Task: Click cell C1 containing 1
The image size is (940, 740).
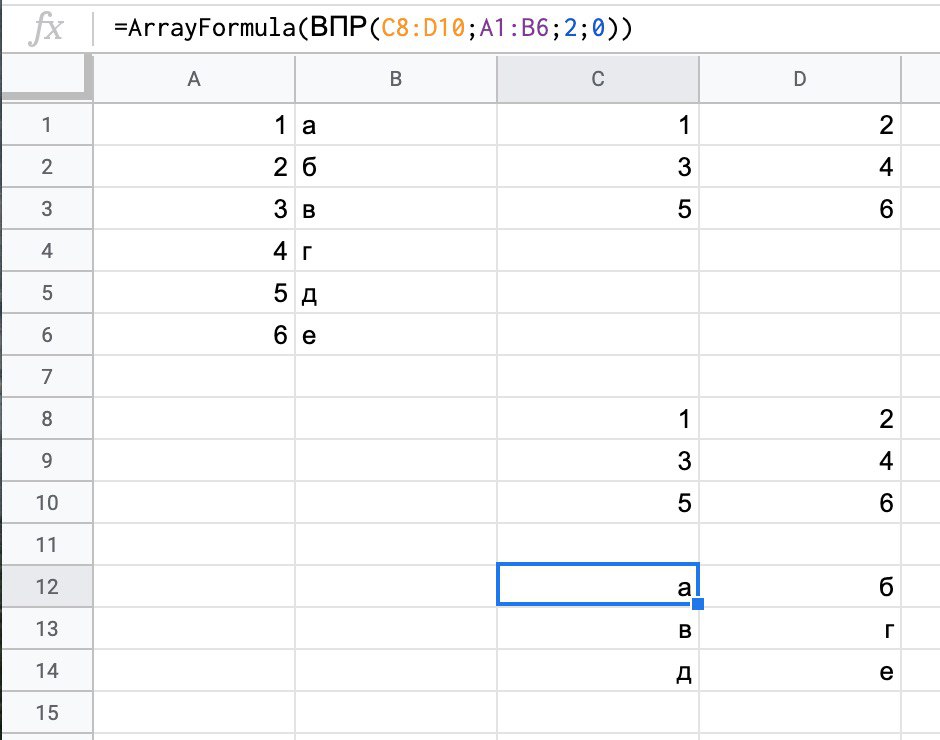Action: (598, 124)
